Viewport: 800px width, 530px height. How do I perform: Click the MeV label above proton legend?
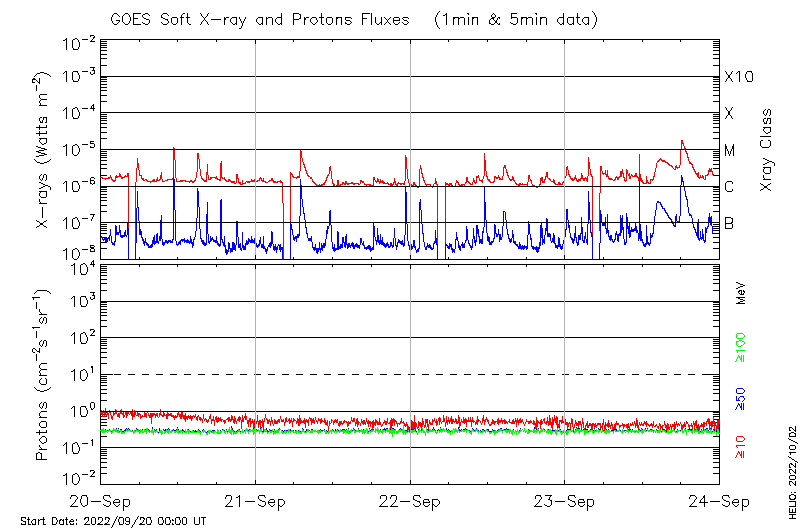[741, 293]
